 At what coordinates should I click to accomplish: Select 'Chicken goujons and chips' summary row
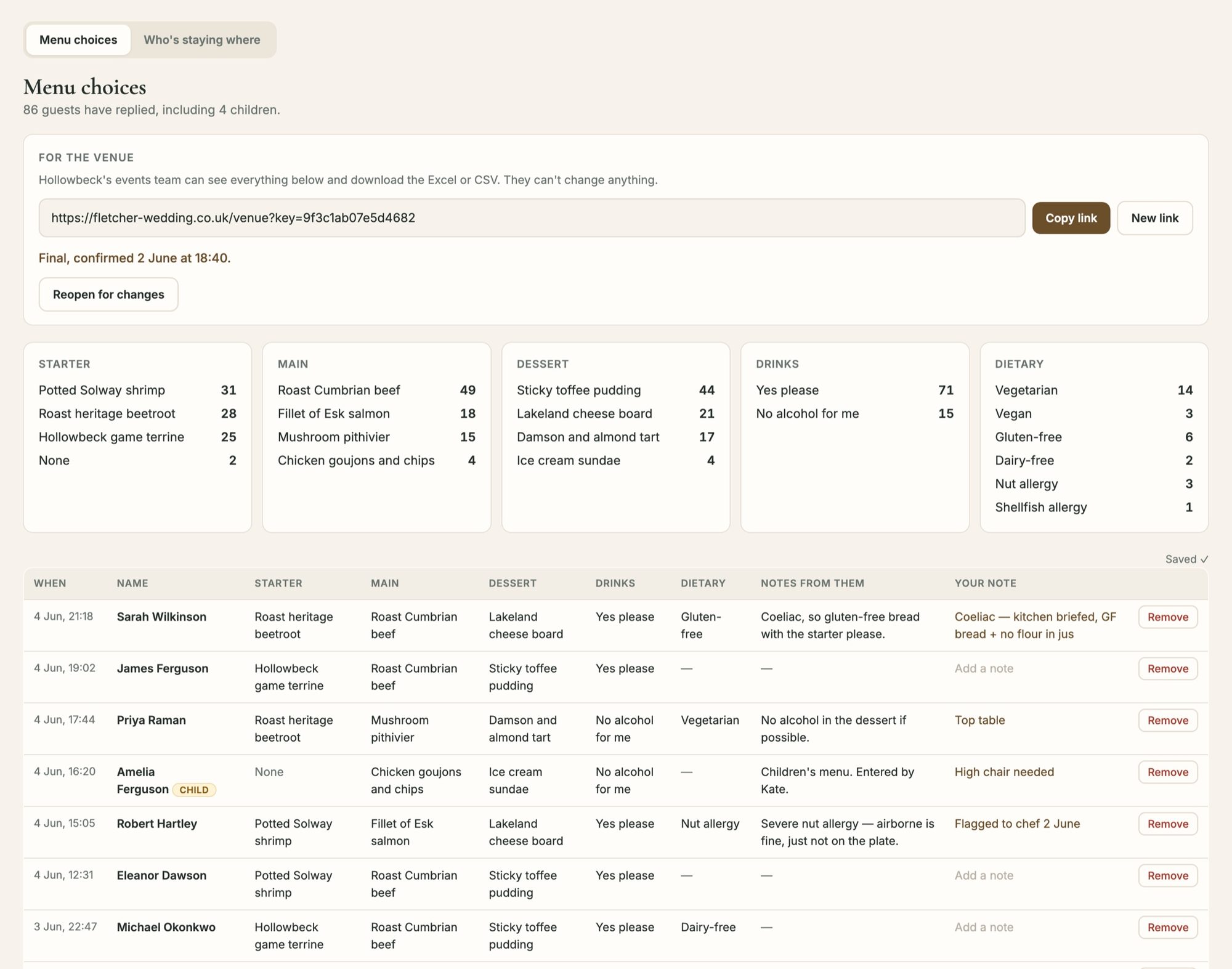[376, 461]
